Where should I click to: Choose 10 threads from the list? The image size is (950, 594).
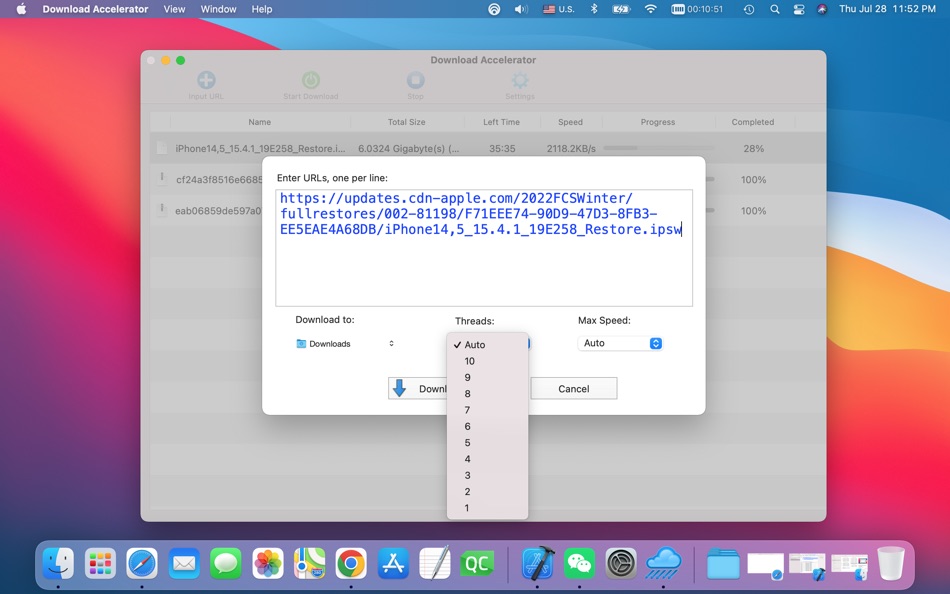point(487,361)
